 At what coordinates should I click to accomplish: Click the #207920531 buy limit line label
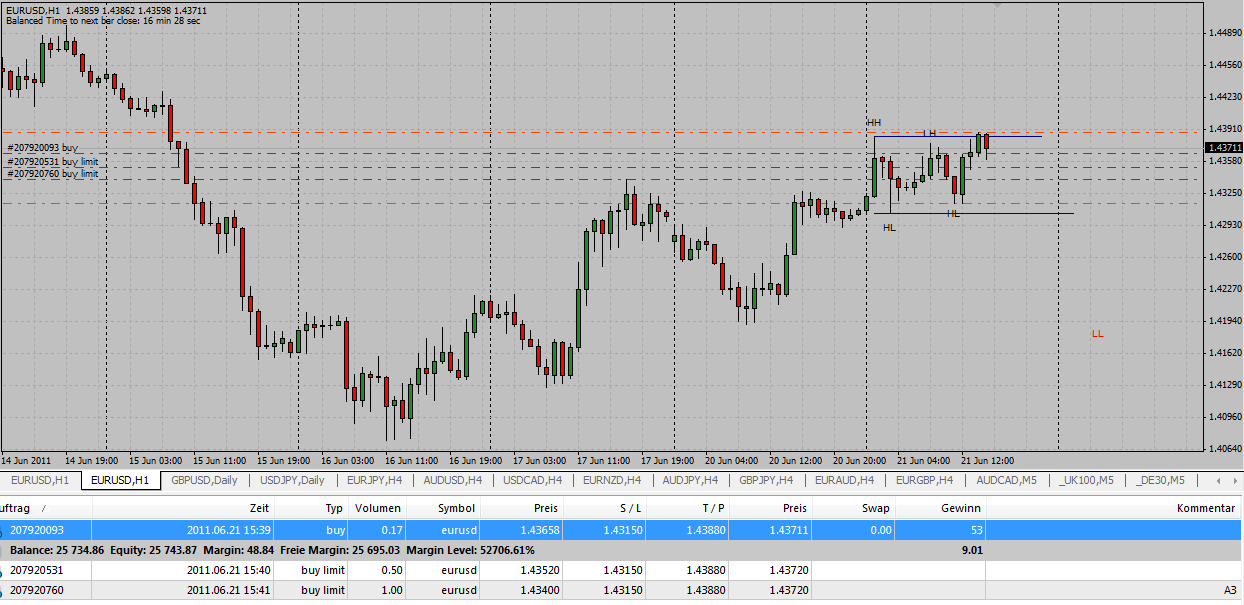pos(53,161)
